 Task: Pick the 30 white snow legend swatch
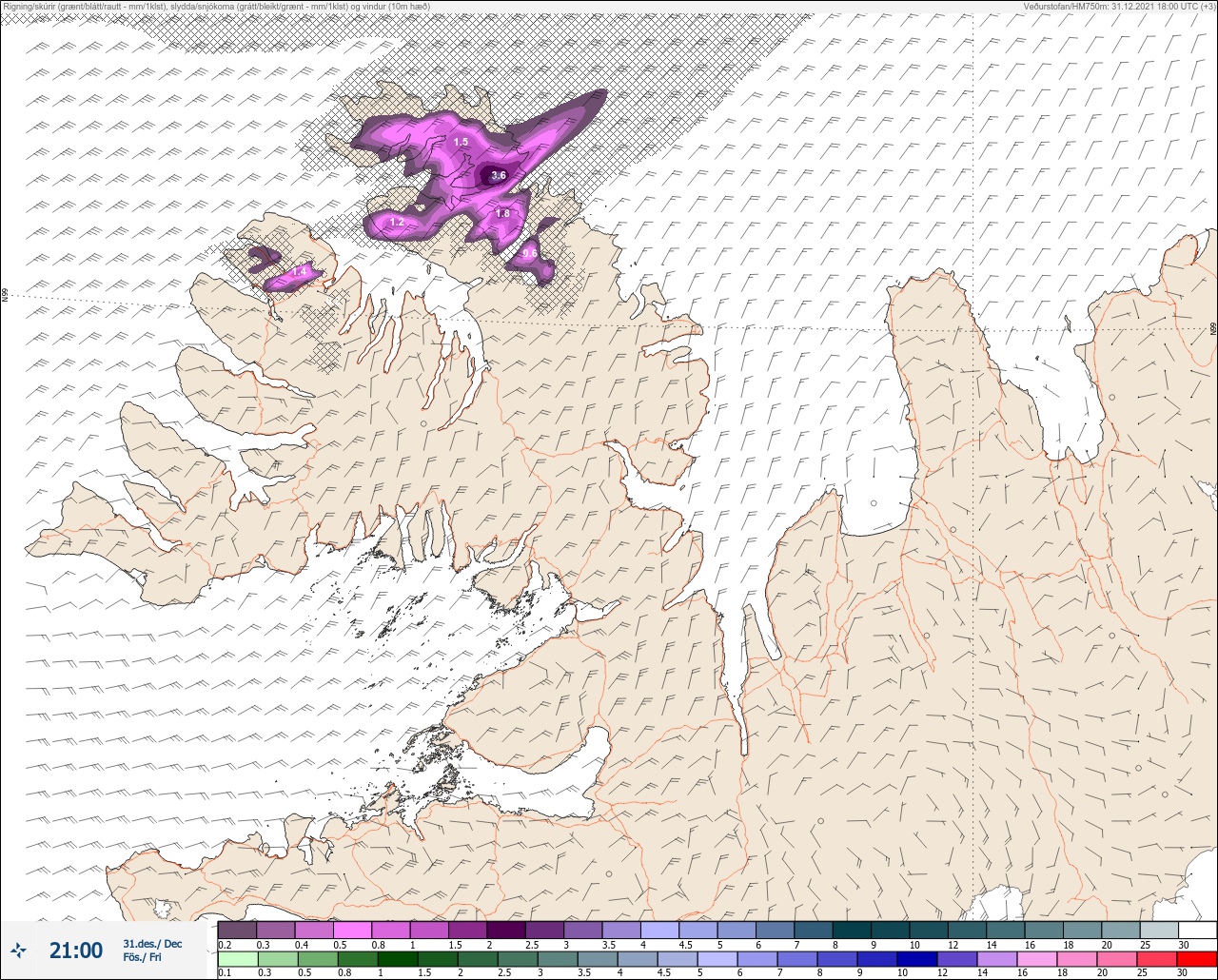[1197, 930]
